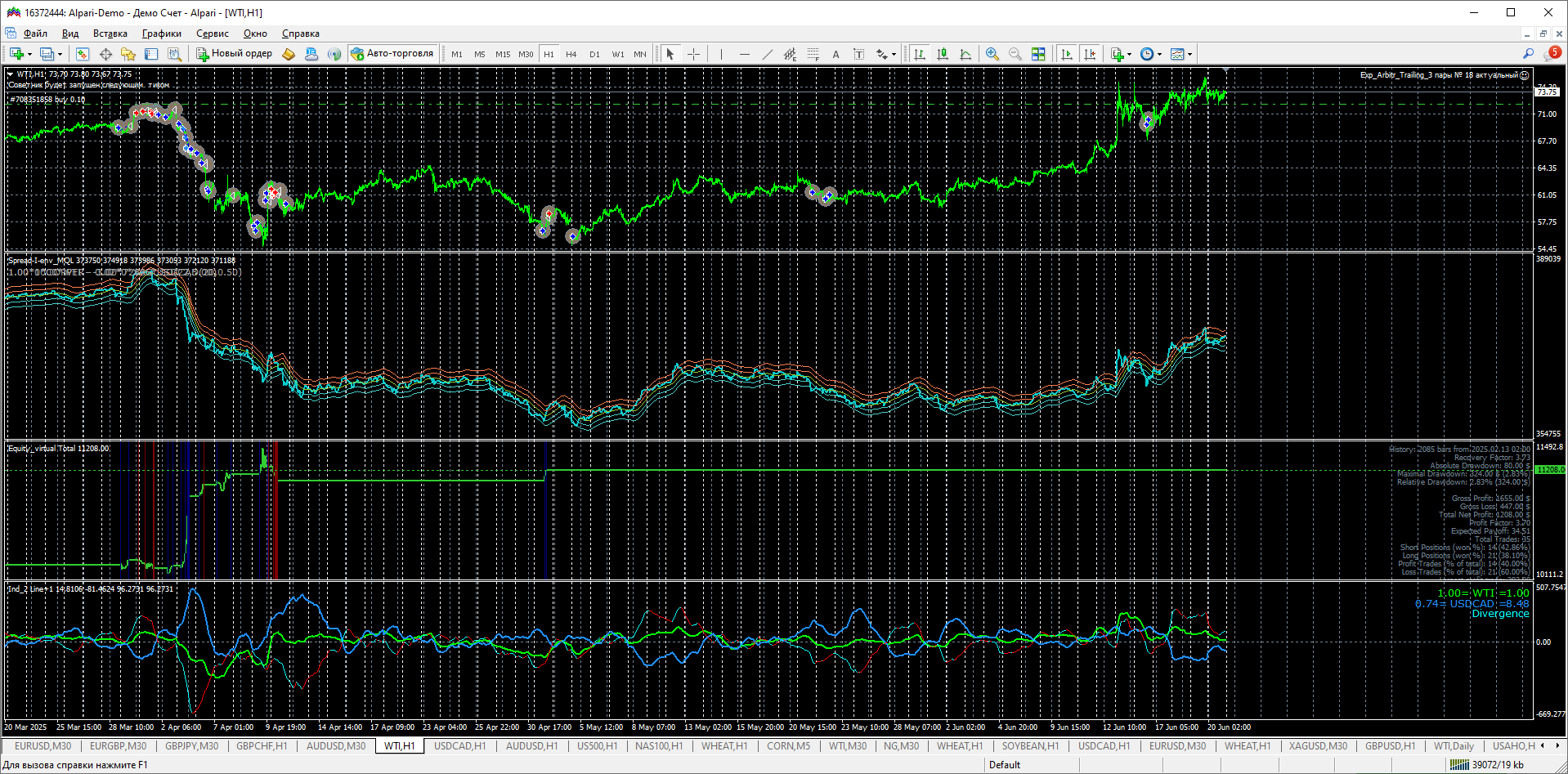The image size is (1568, 774).
Task: Expand the indicators list dropdown arrow
Action: click(x=1129, y=54)
